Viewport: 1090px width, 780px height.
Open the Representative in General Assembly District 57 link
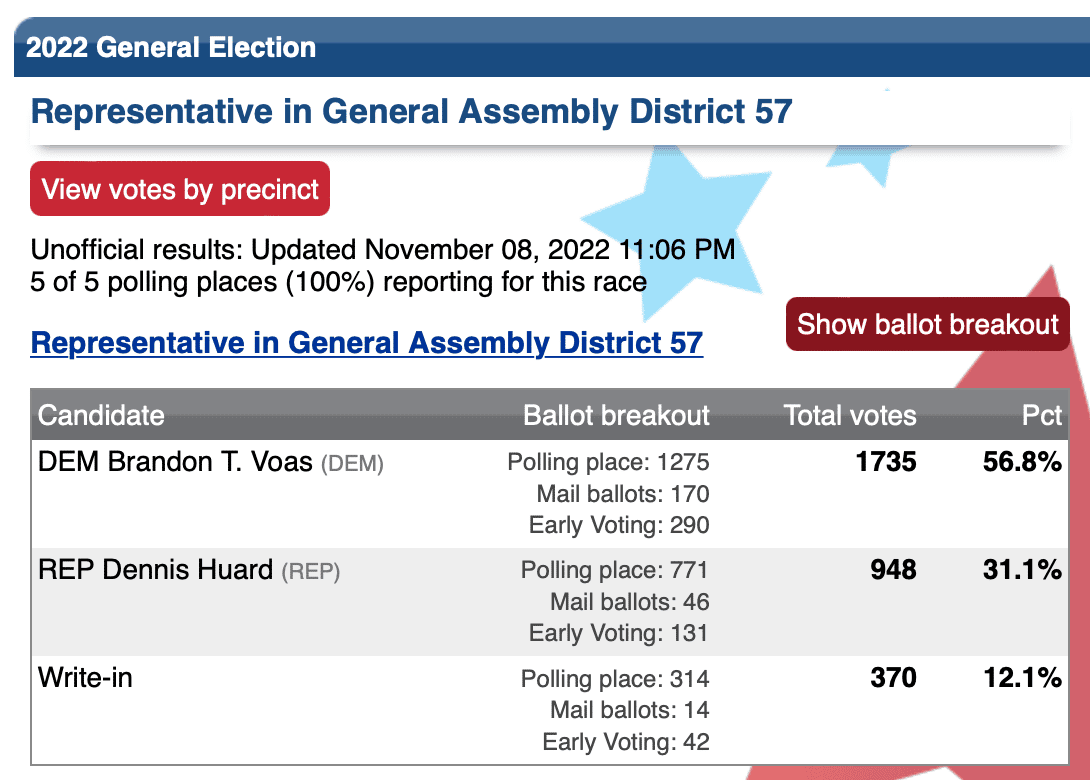pyautogui.click(x=366, y=343)
